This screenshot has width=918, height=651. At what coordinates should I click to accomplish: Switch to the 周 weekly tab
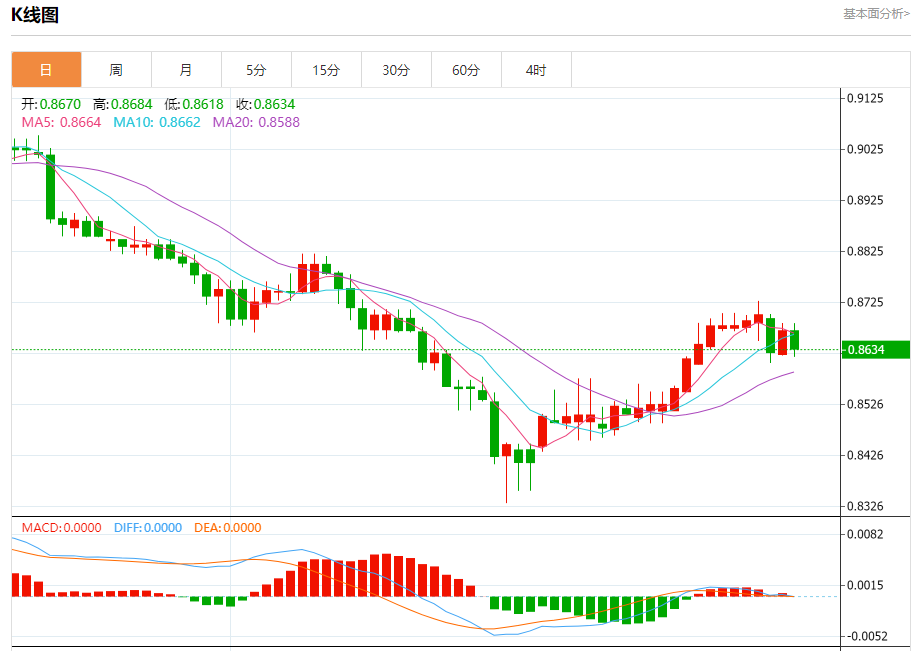tap(116, 70)
